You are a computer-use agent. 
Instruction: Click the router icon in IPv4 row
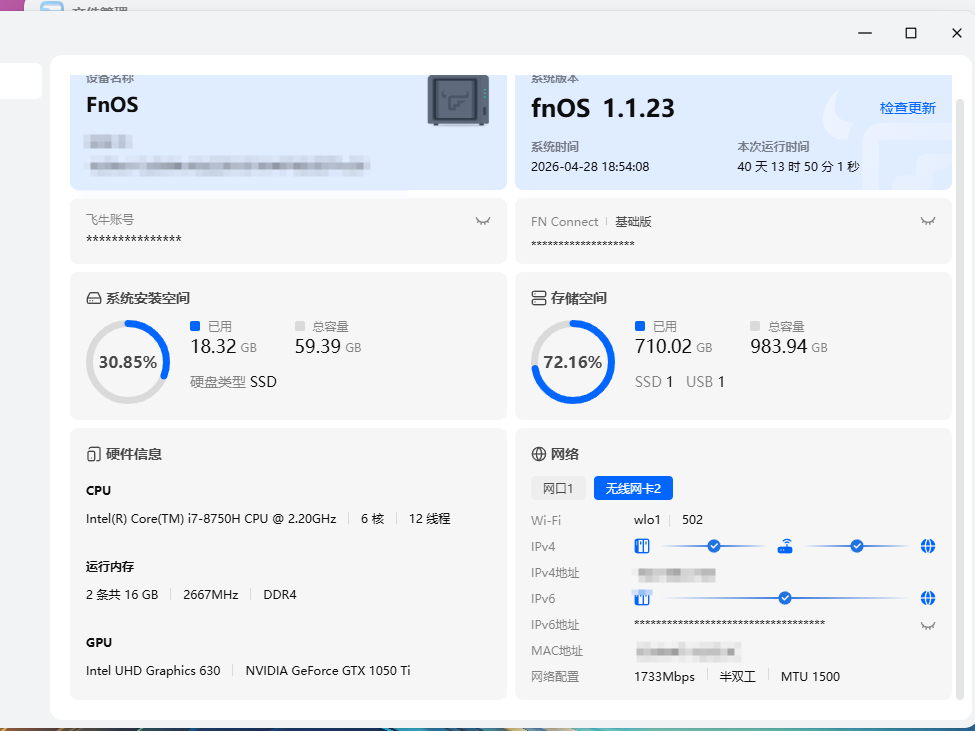coord(785,546)
